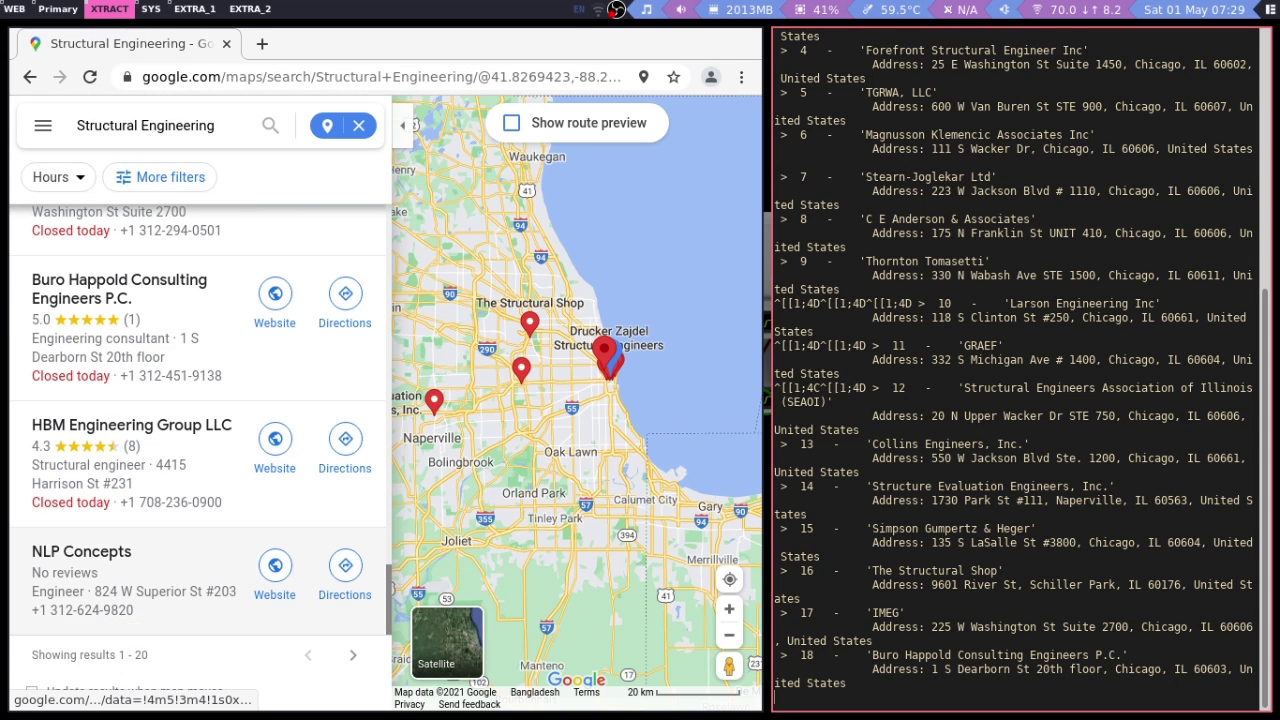Viewport: 1280px width, 720px height.
Task: Collapse the results panel with the left chevron
Action: [x=402, y=125]
